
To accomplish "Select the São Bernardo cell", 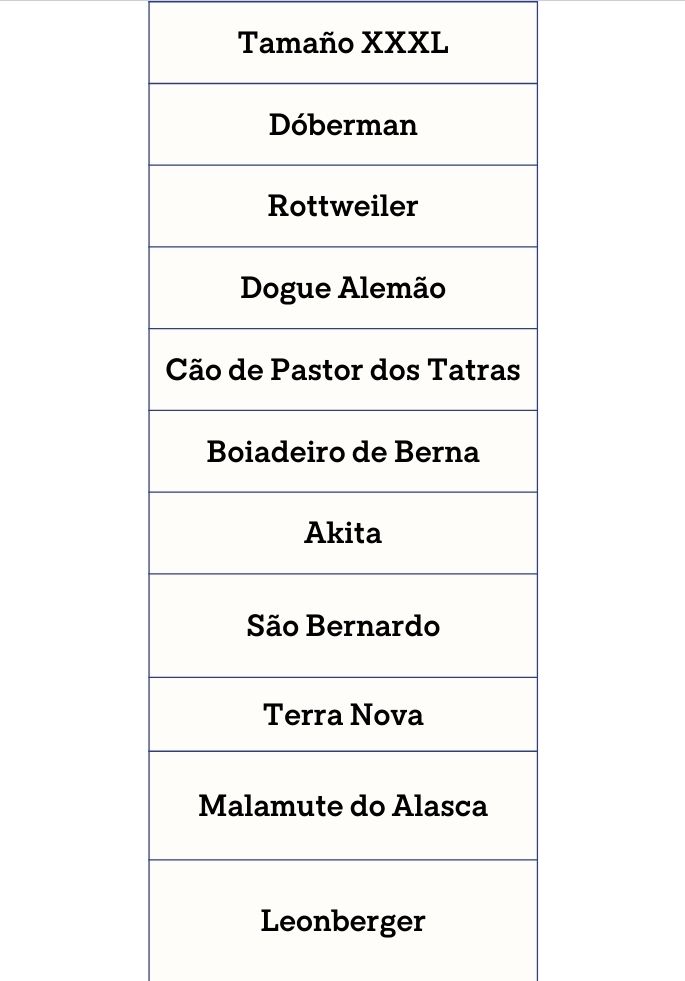I will (x=343, y=626).
